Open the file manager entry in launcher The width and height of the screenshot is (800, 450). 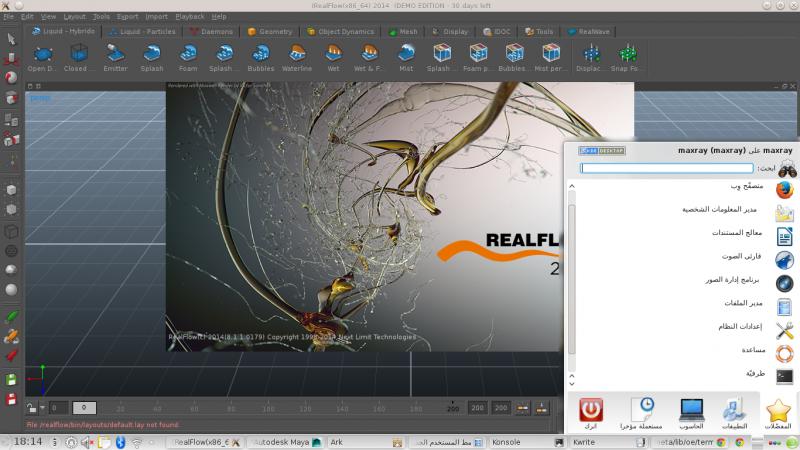click(x=785, y=307)
